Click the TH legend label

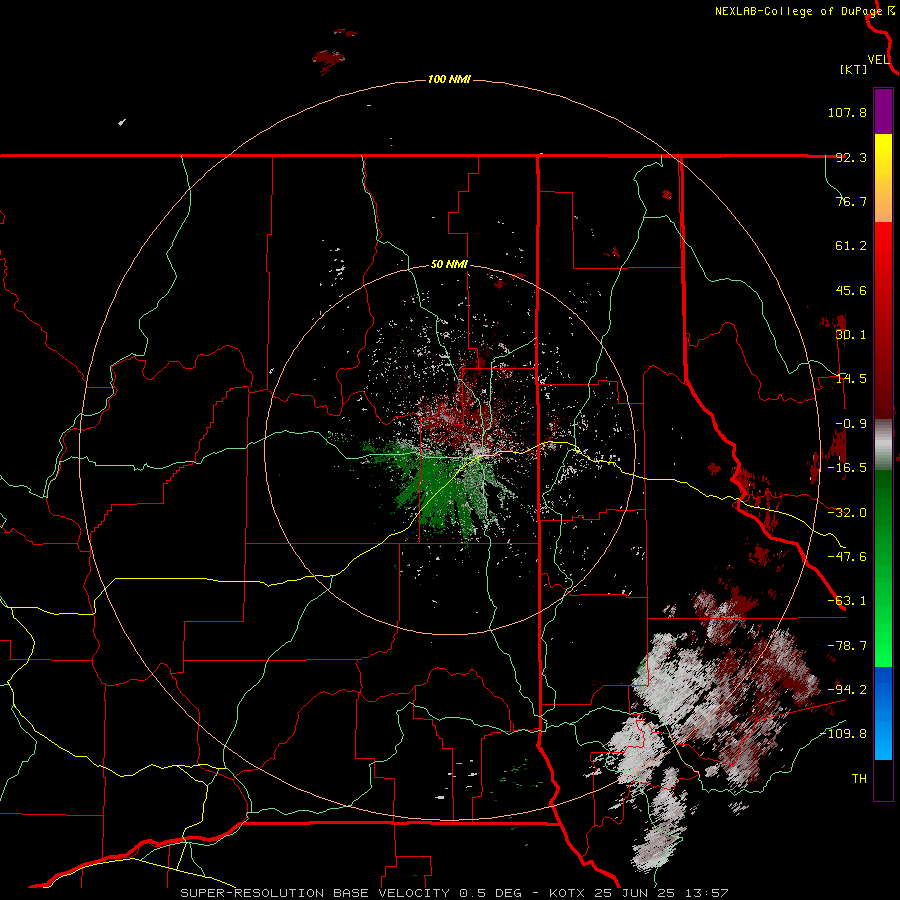859,779
